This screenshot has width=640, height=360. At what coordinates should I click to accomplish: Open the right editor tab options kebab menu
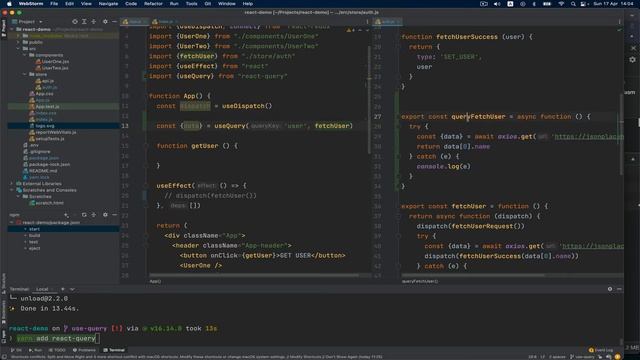pos(619,22)
